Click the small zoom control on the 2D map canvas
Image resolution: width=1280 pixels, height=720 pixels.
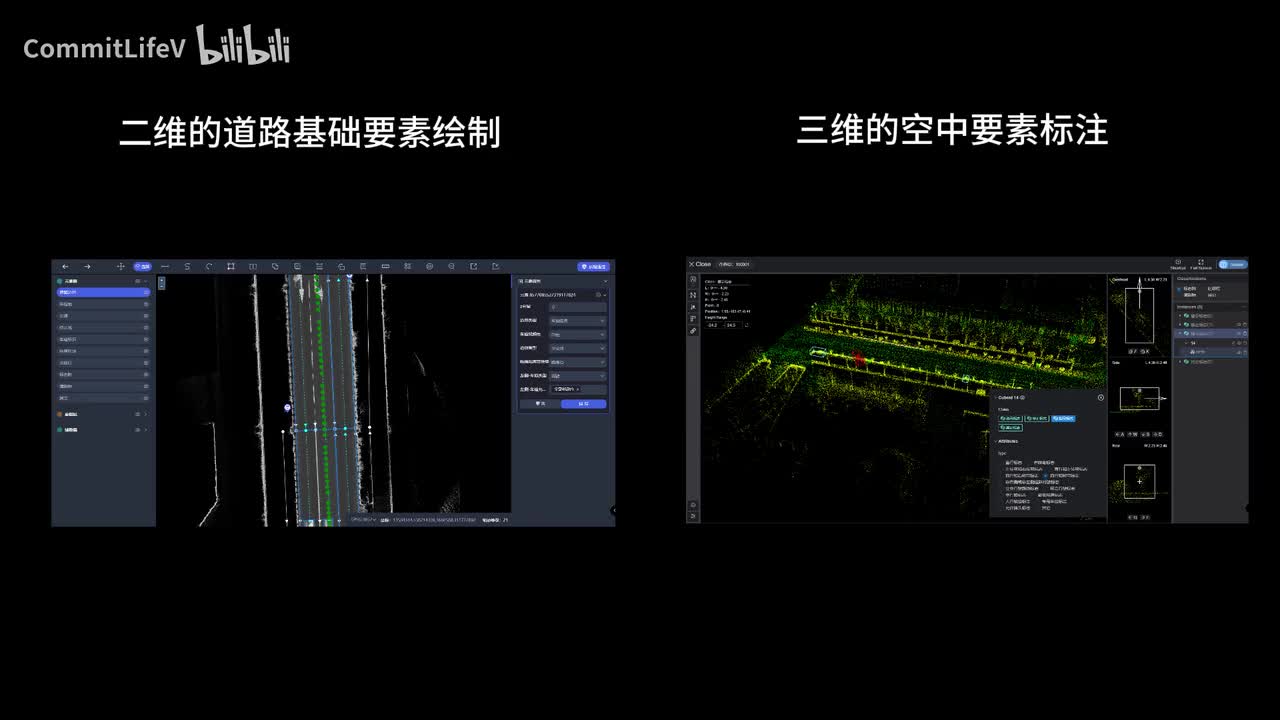(x=161, y=283)
